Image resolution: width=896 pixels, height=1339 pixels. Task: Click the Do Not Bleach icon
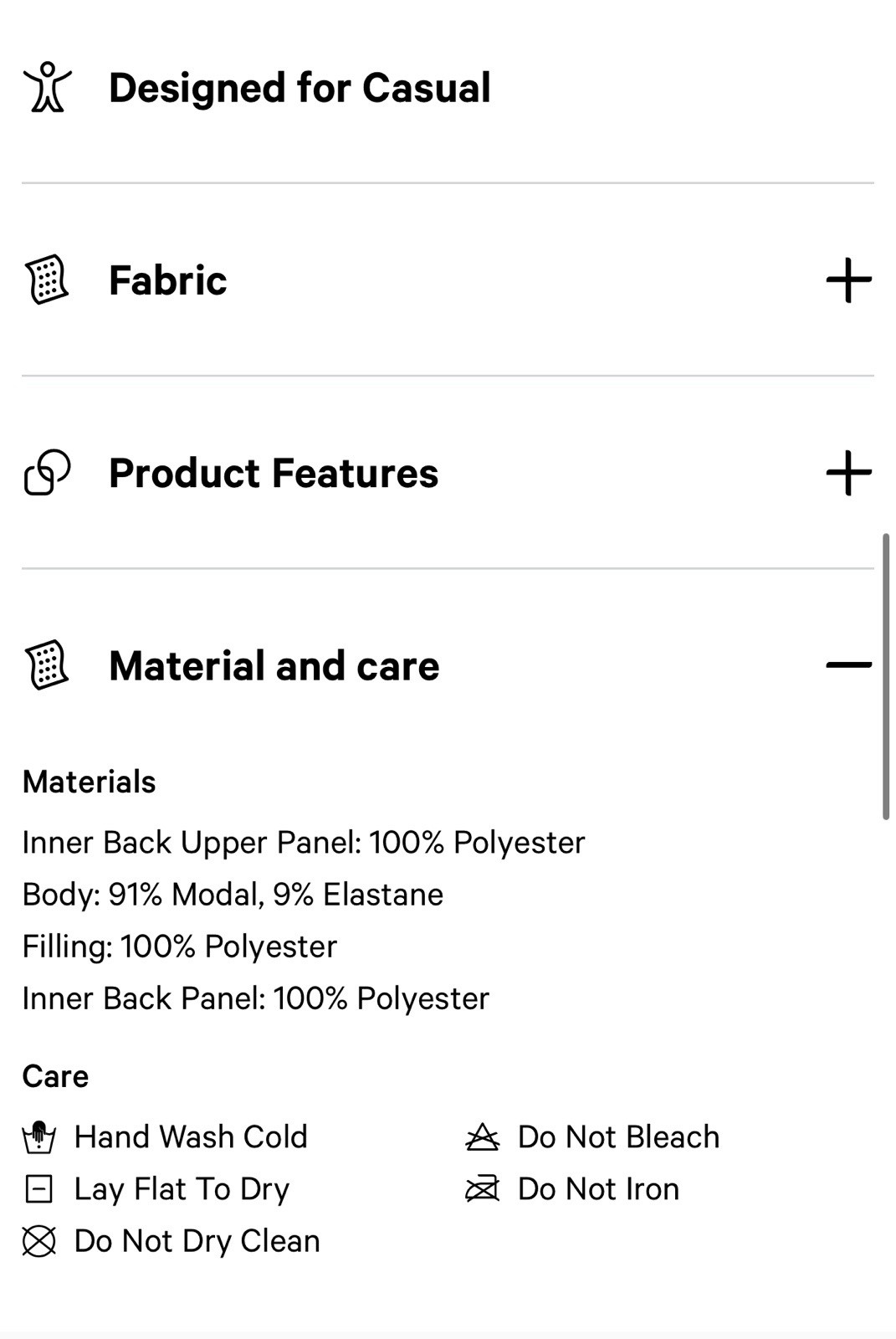pyautogui.click(x=482, y=1136)
